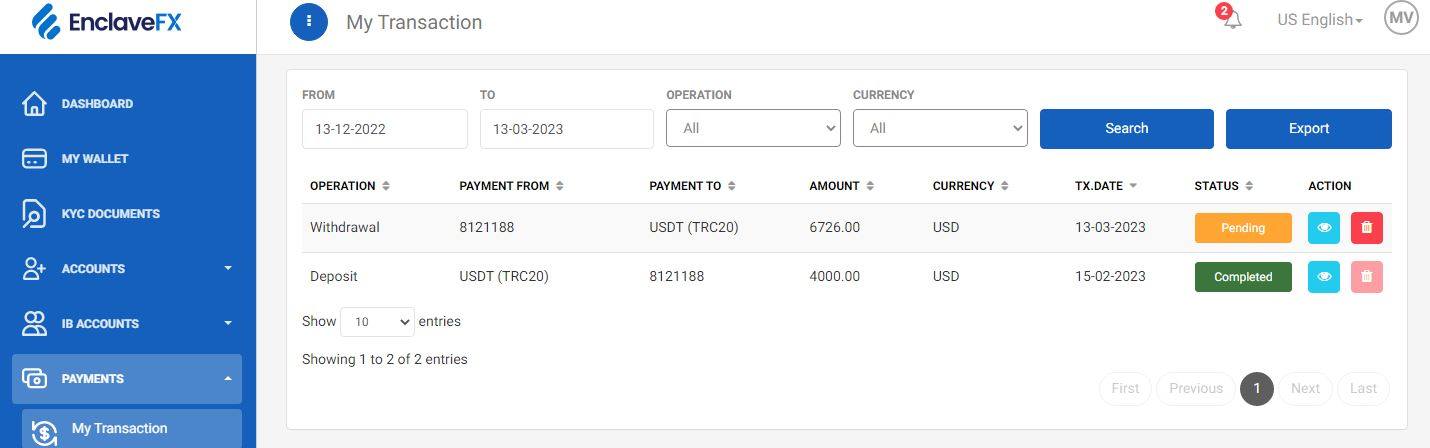Export the transaction list
Image resolution: width=1430 pixels, height=448 pixels.
click(1308, 129)
